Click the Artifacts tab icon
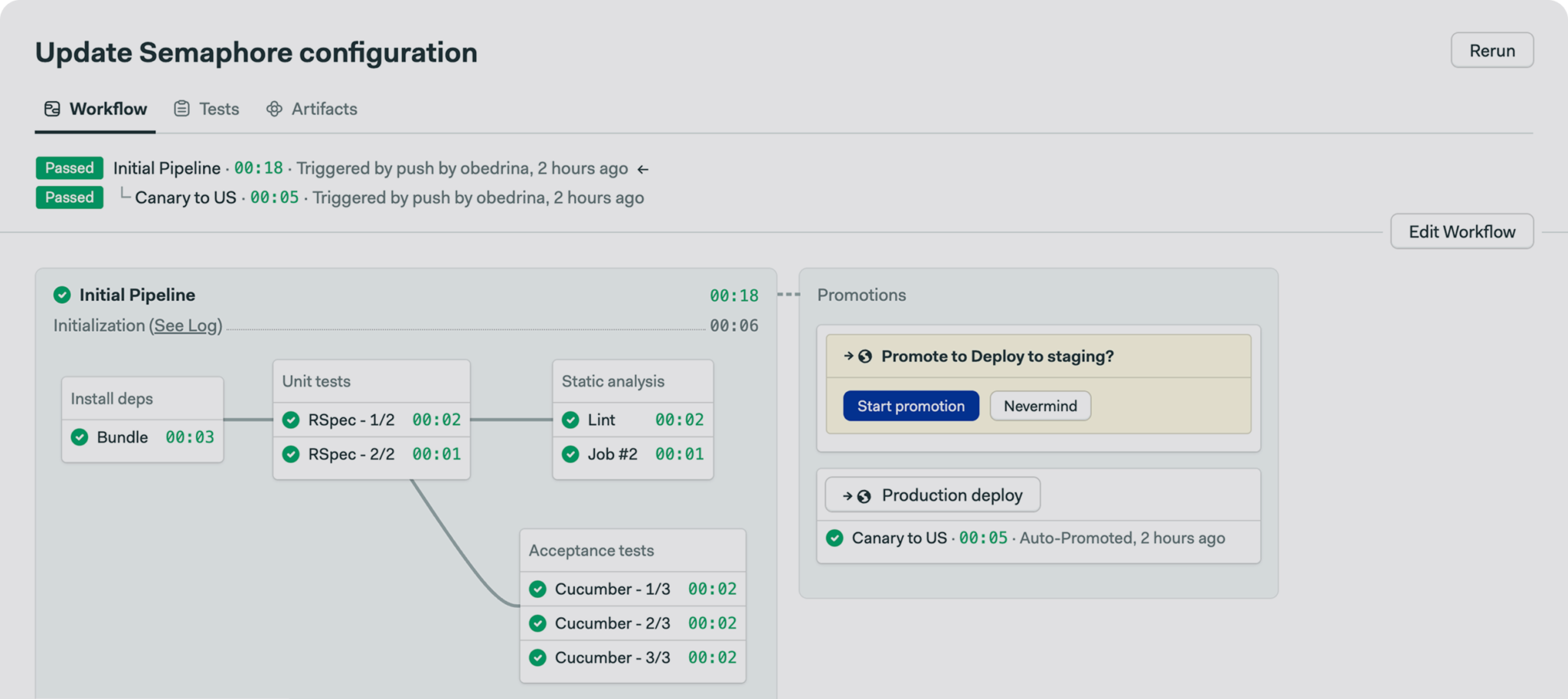This screenshot has width=1568, height=699. tap(273, 109)
